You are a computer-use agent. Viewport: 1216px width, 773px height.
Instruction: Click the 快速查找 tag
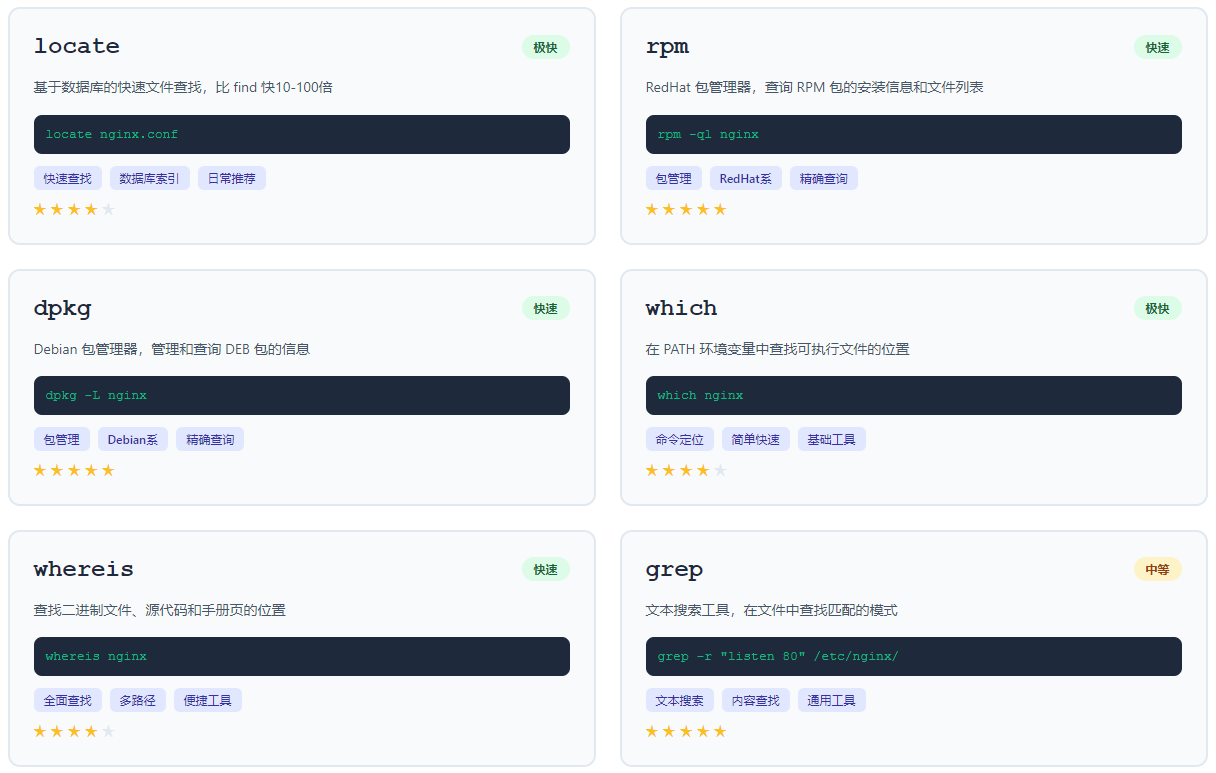point(68,178)
